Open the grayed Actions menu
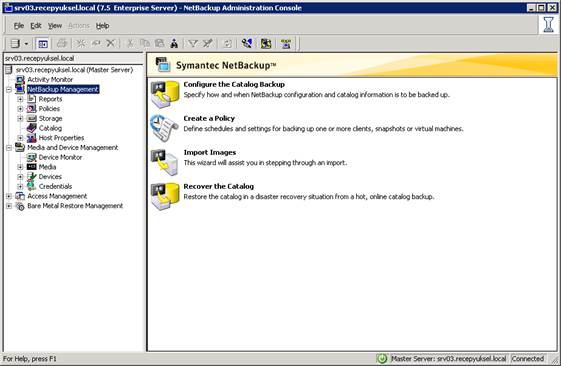 coord(78,26)
